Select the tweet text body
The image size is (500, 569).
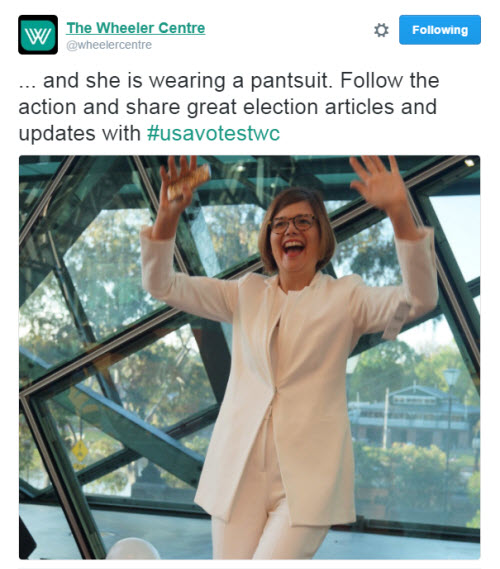coord(229,107)
